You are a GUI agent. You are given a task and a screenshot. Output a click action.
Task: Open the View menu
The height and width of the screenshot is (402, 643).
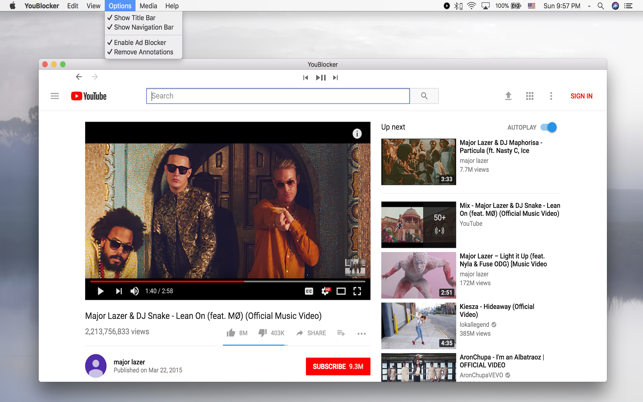(x=93, y=6)
